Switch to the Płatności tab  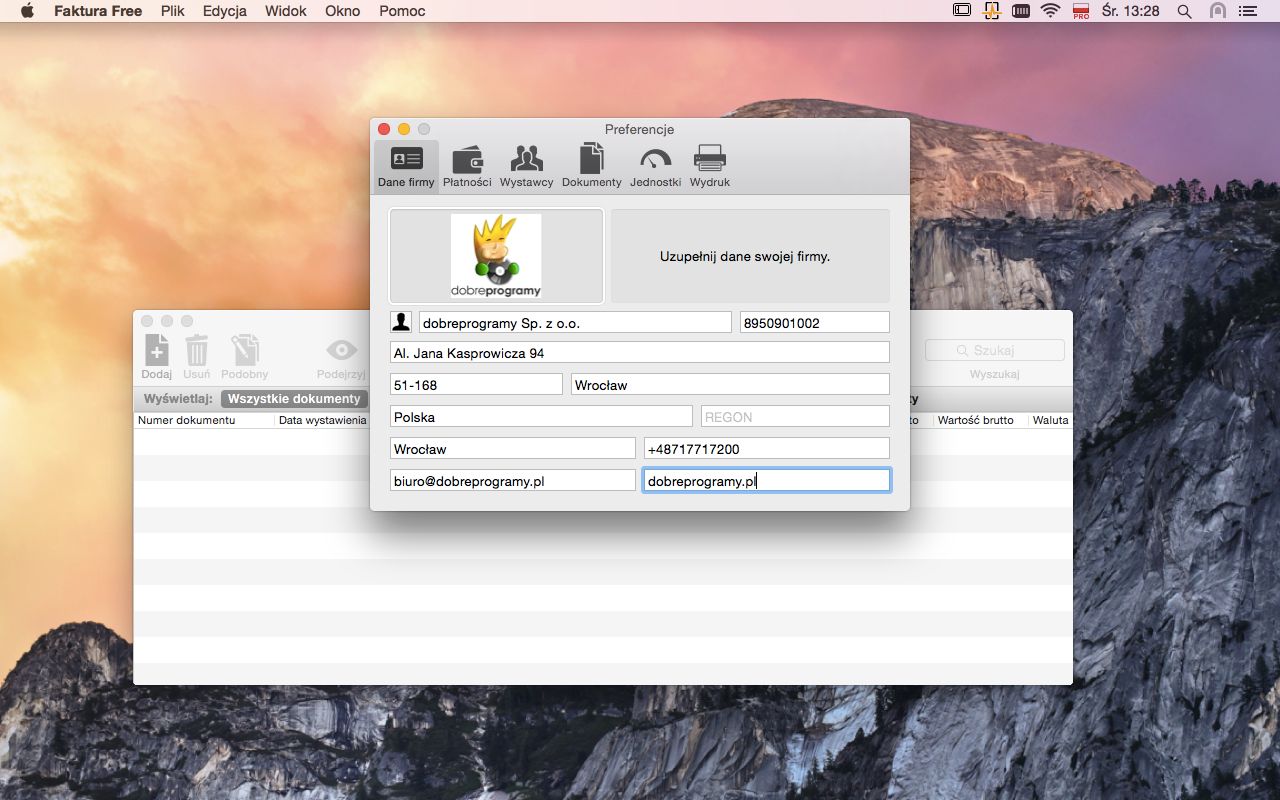click(x=467, y=166)
